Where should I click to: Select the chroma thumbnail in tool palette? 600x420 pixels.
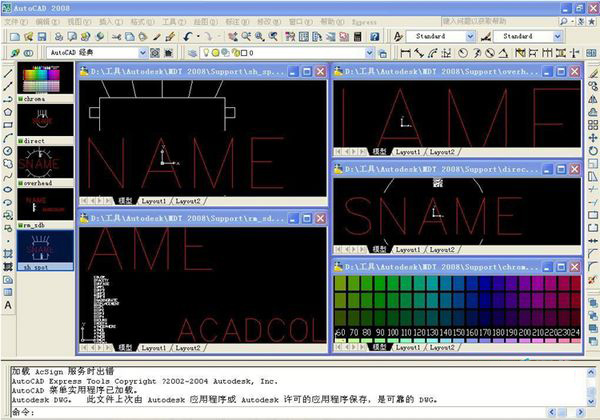pos(45,79)
